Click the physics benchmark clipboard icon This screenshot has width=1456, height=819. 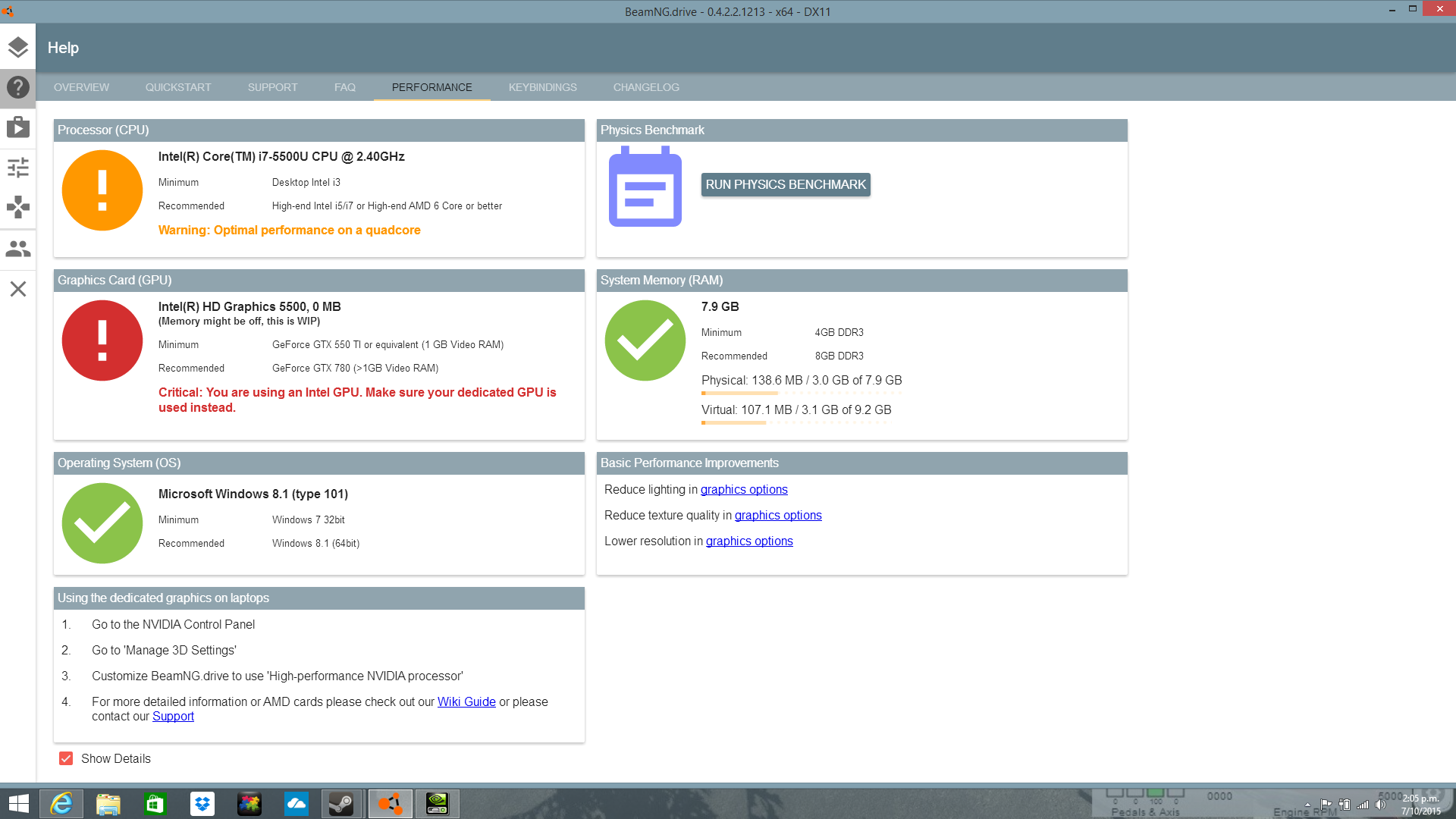tap(645, 187)
